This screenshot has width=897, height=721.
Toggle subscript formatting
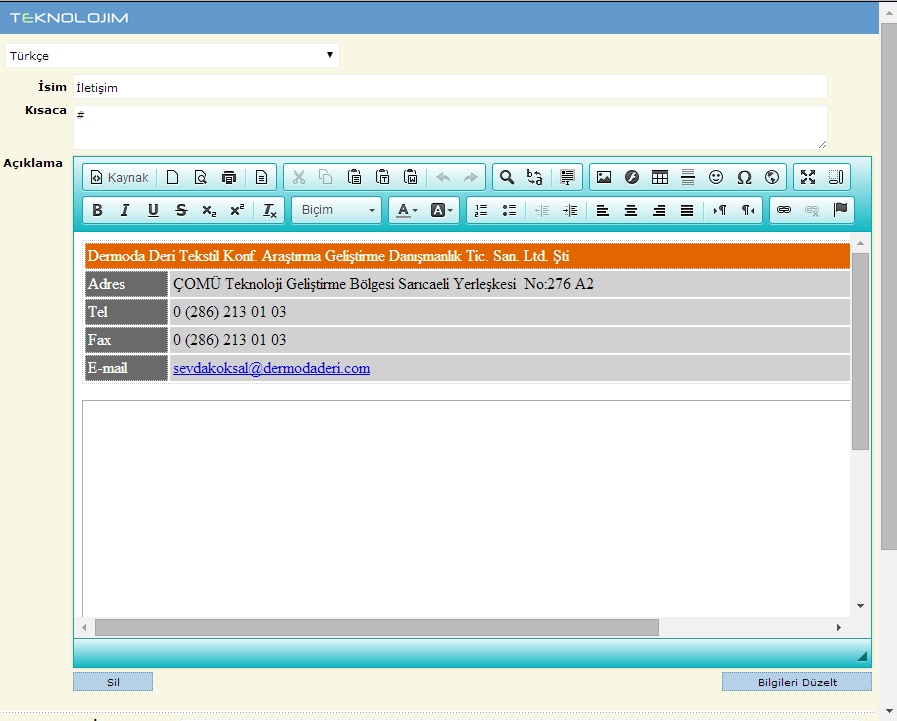209,210
